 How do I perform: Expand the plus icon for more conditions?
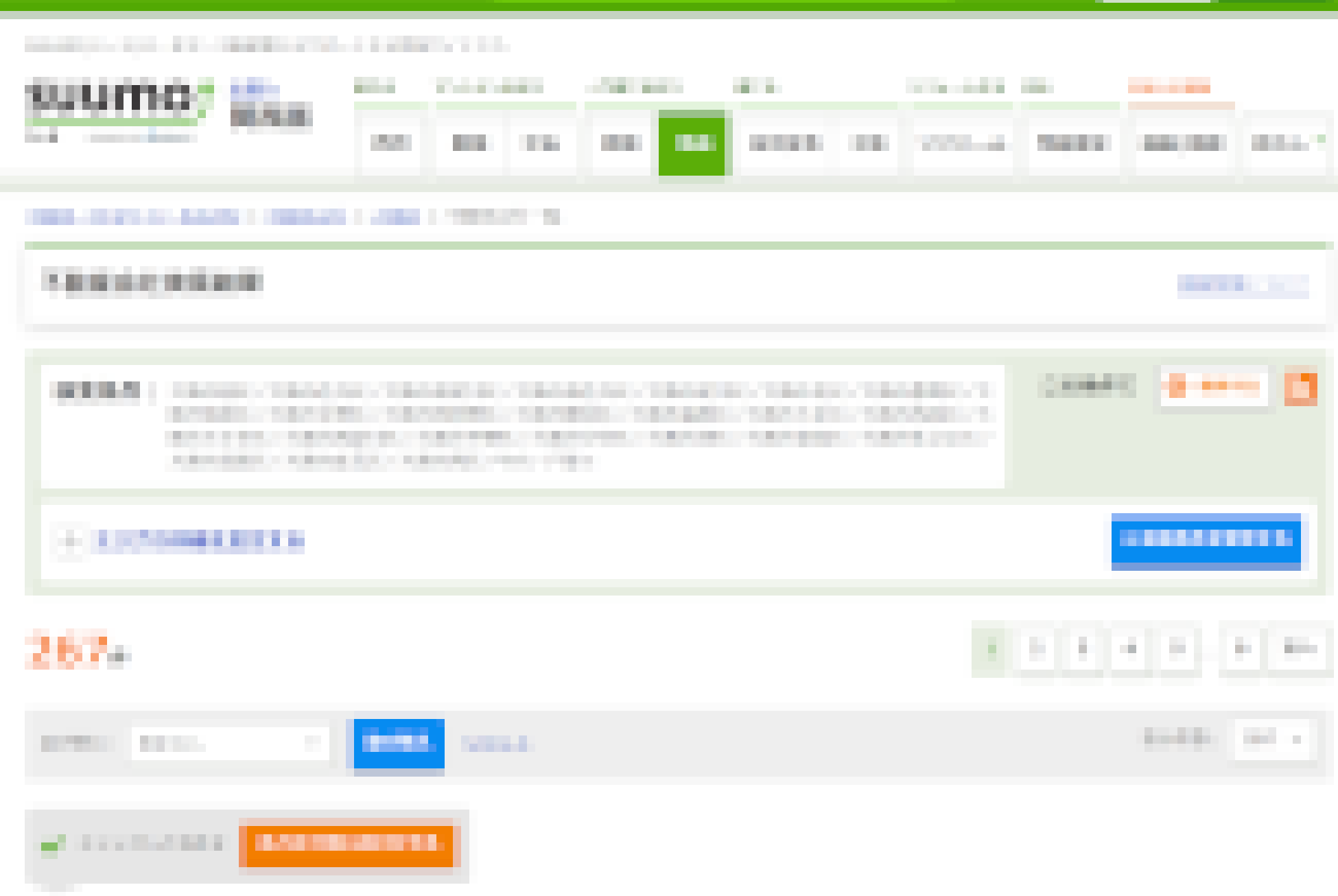(70, 541)
